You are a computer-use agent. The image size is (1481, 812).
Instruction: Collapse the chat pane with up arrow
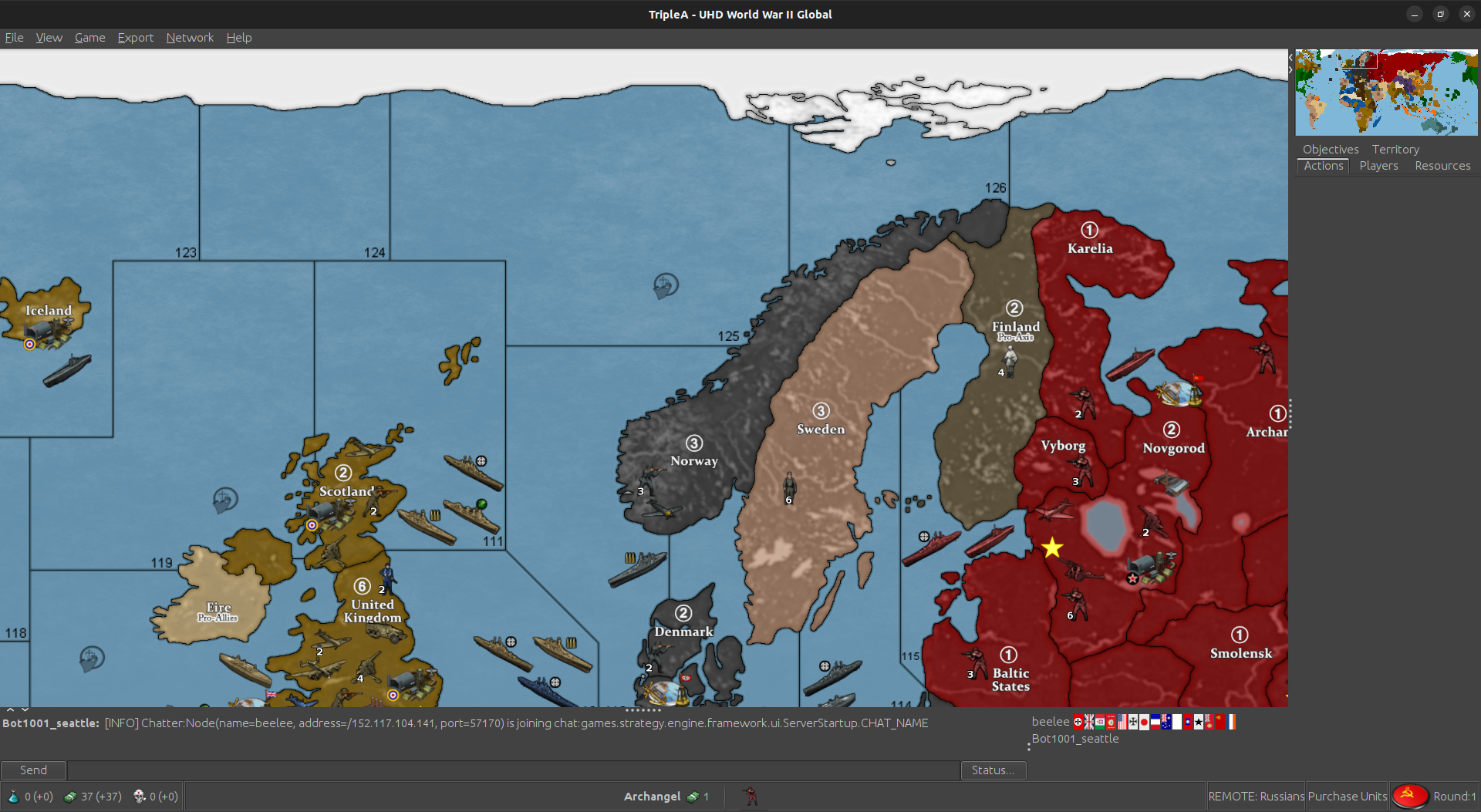point(10,709)
